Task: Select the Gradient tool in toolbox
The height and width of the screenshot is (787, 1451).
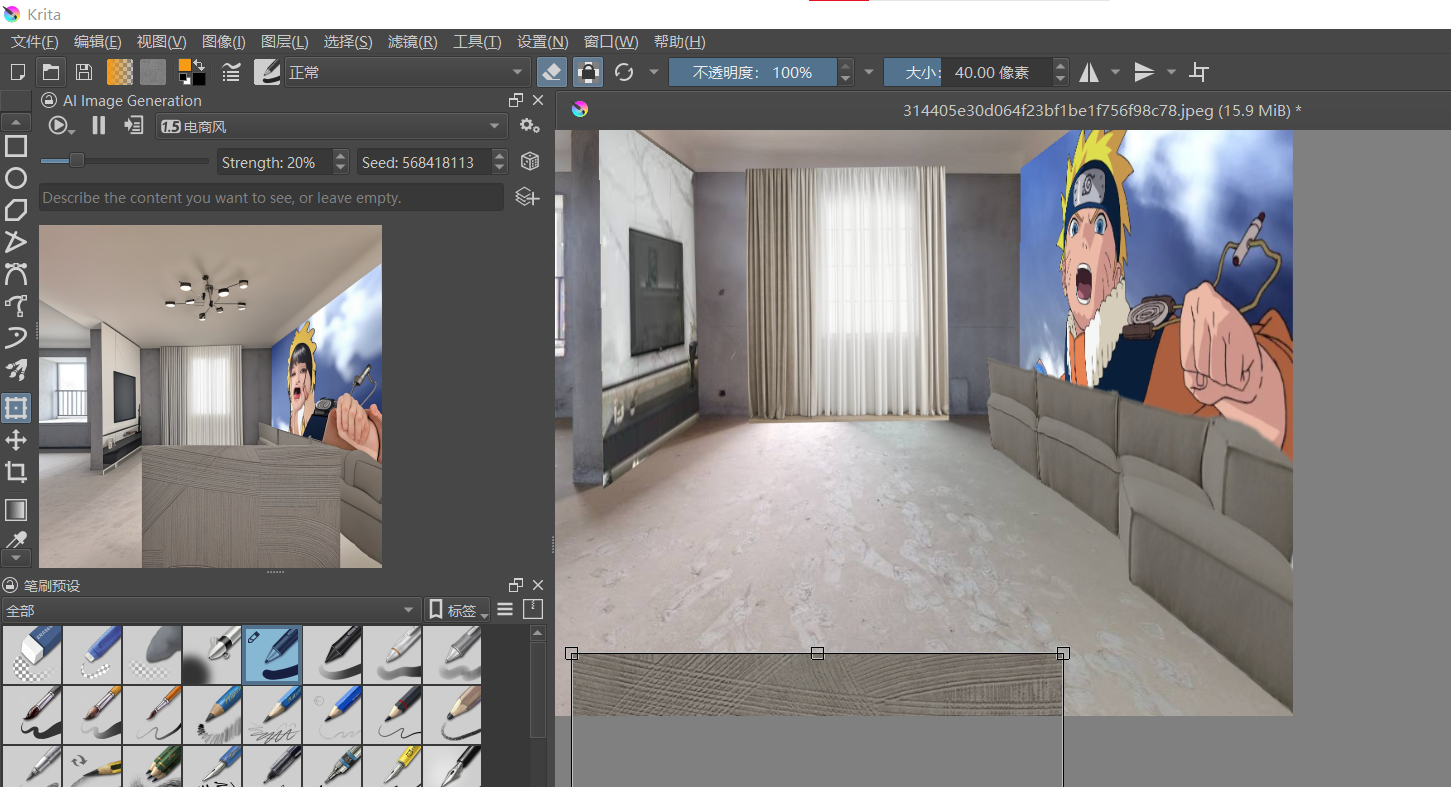Action: tap(16, 510)
